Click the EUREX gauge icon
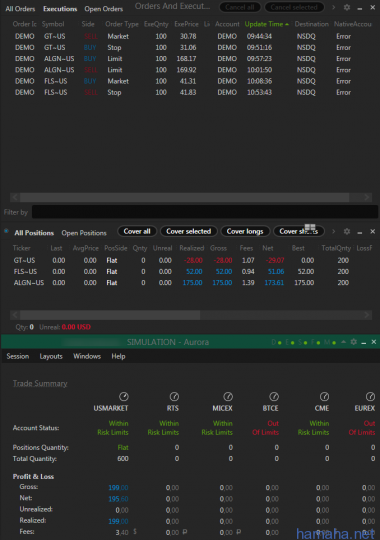 370,397
